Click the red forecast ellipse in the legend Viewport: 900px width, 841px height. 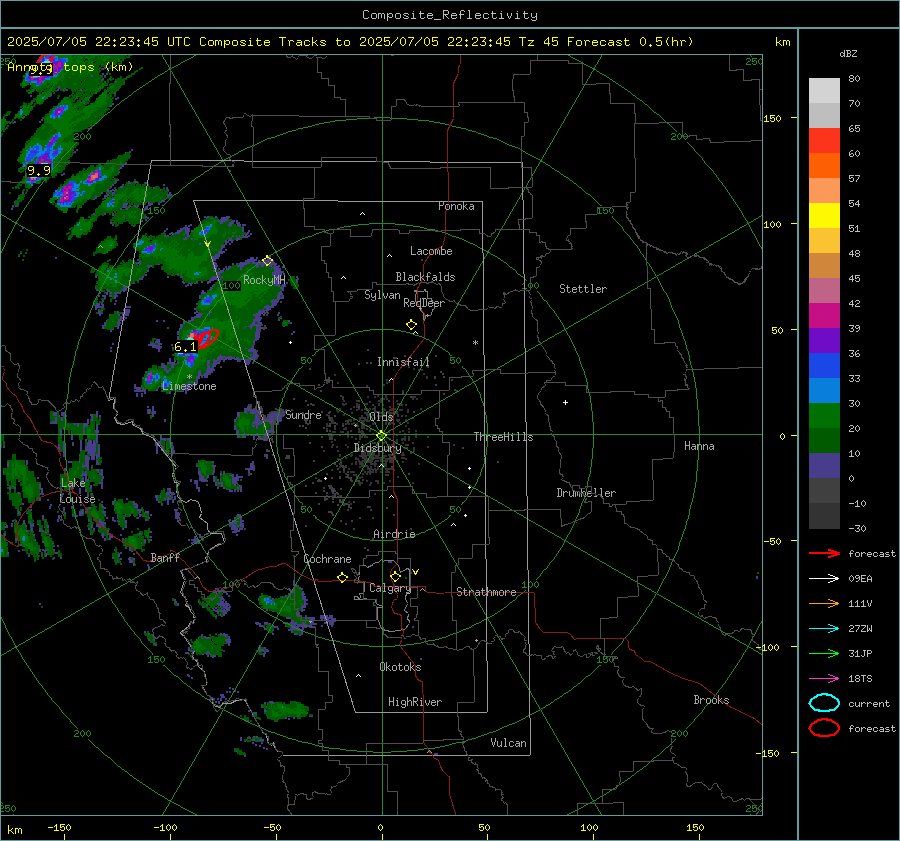click(824, 728)
